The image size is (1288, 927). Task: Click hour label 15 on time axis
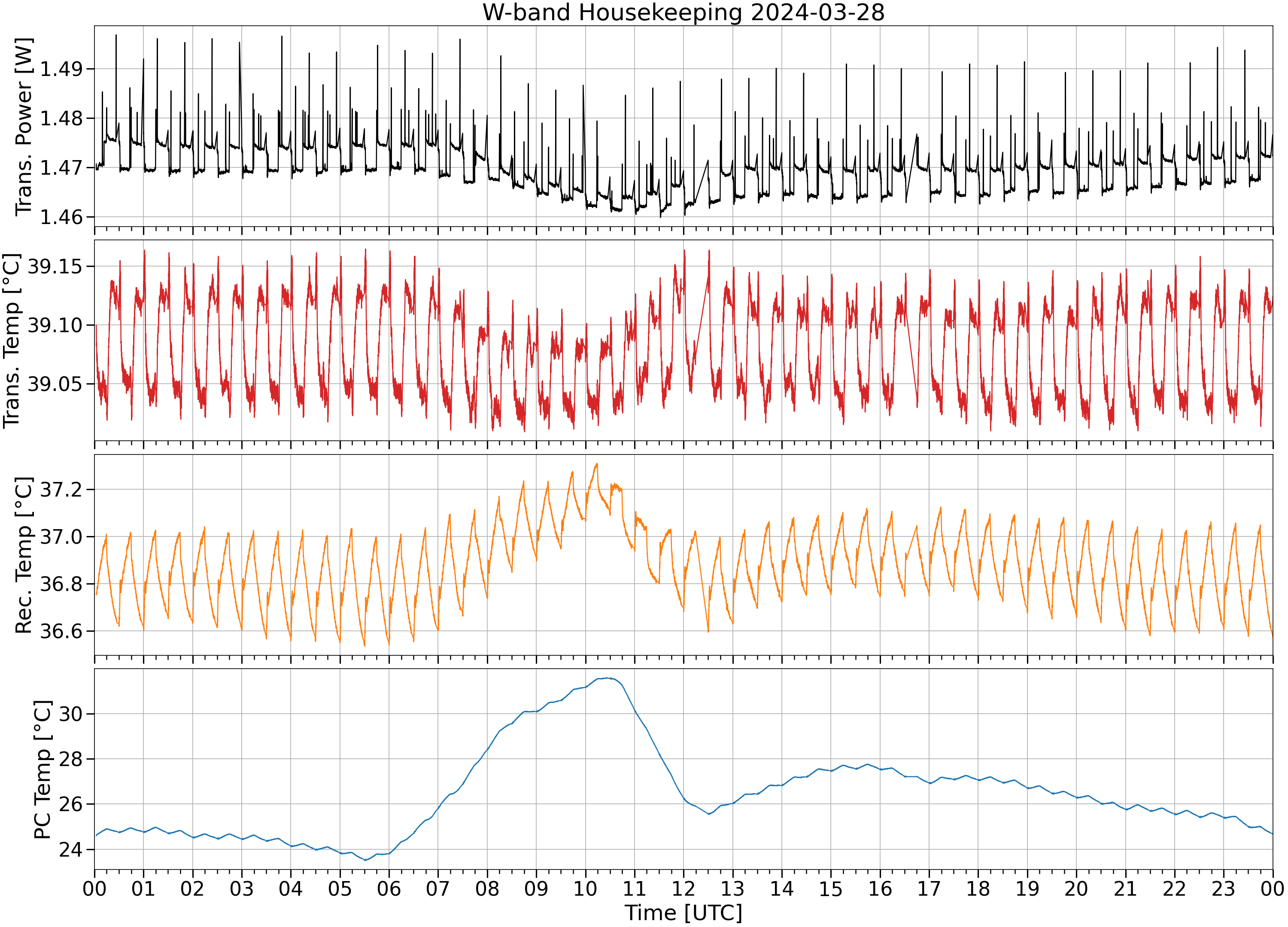pyautogui.click(x=831, y=888)
